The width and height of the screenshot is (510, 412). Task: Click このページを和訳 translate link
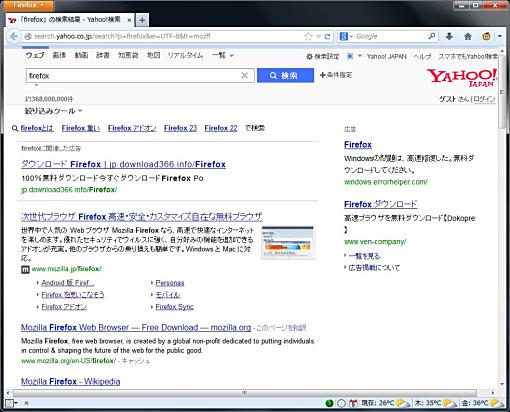coord(281,328)
